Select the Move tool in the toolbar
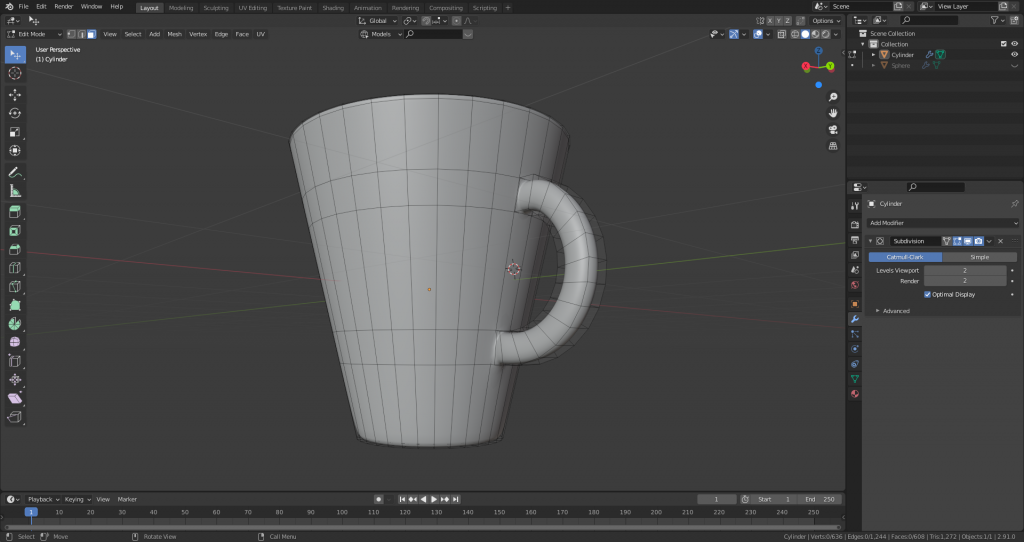1024x542 pixels. point(15,95)
